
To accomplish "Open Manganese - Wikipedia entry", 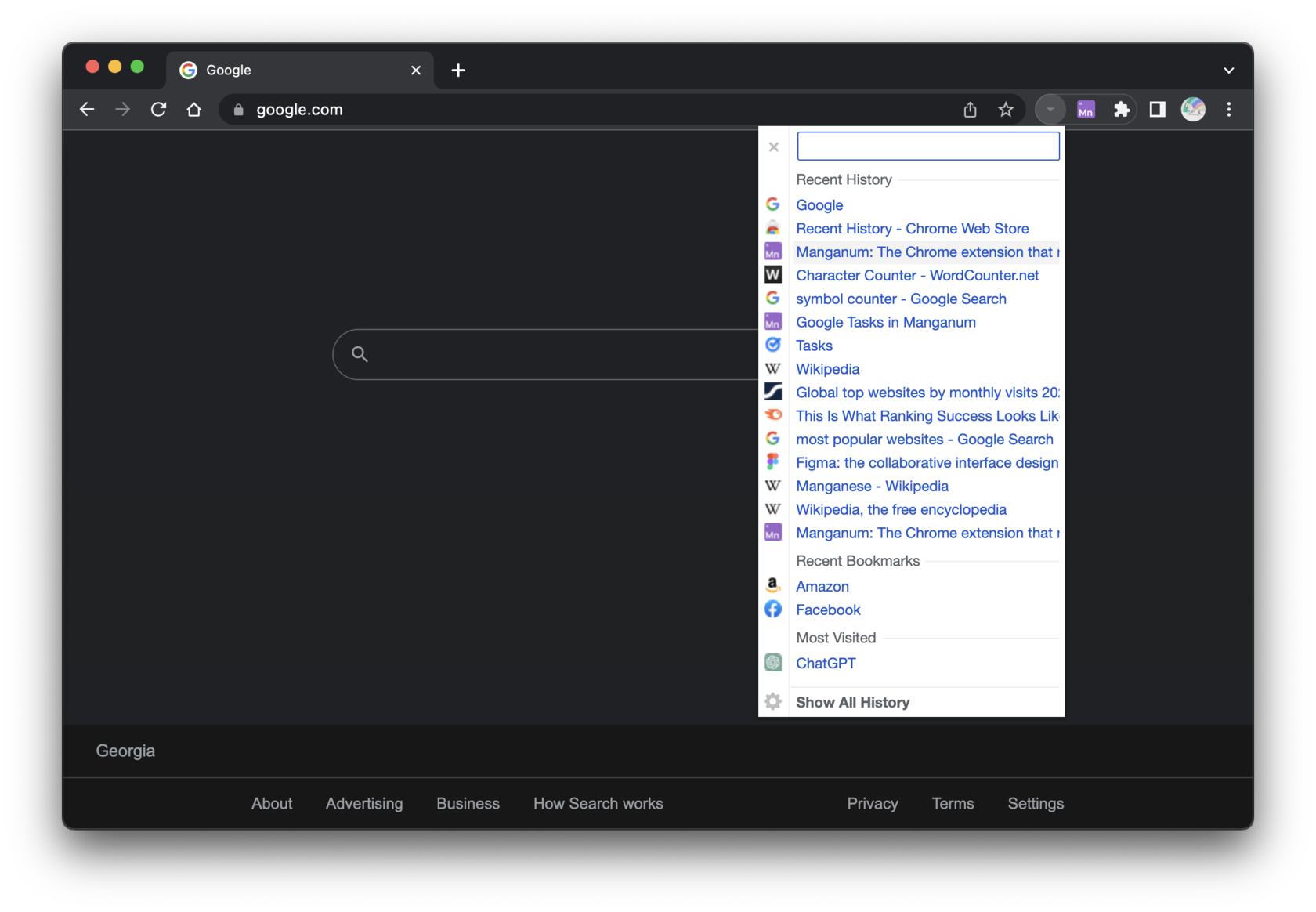I will coord(872,487).
